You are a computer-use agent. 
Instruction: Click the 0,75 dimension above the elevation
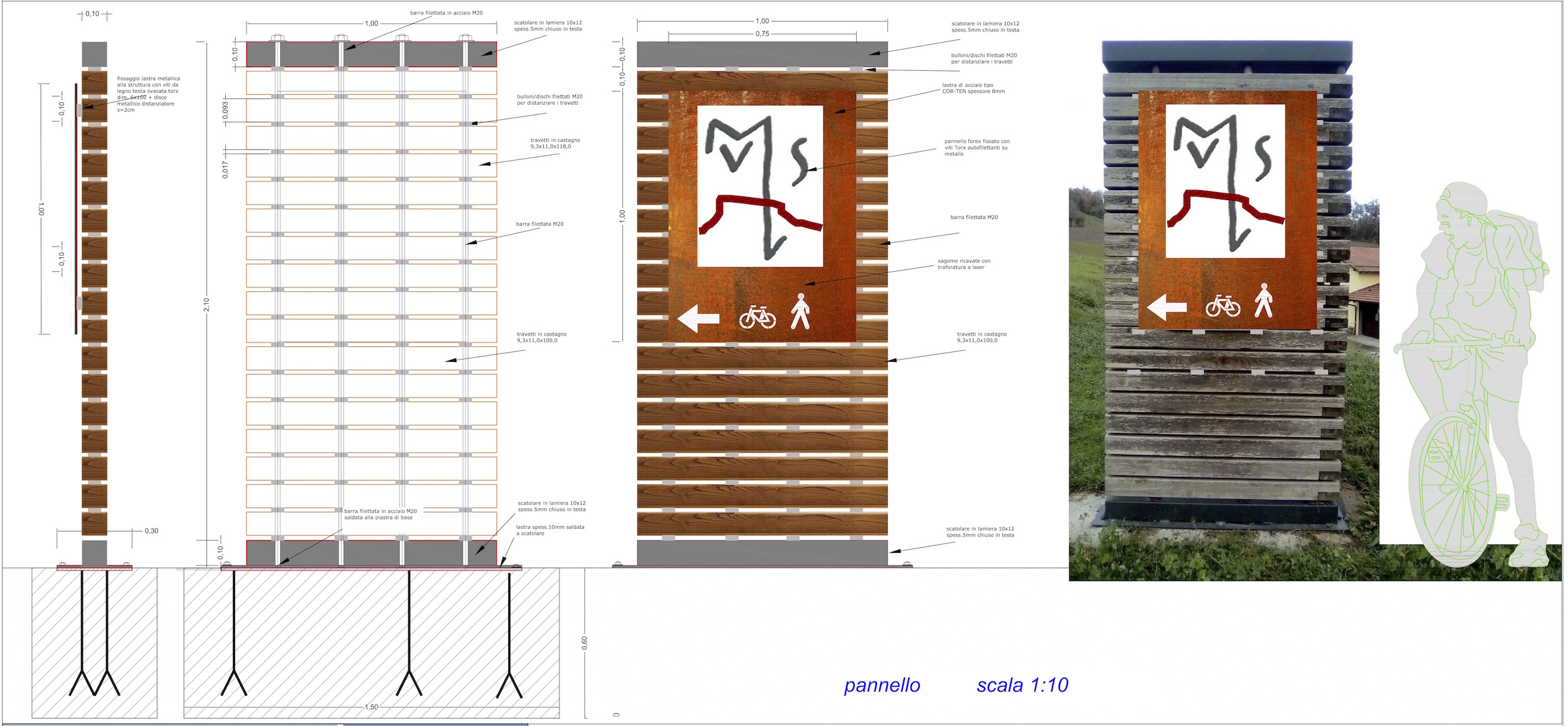762,34
